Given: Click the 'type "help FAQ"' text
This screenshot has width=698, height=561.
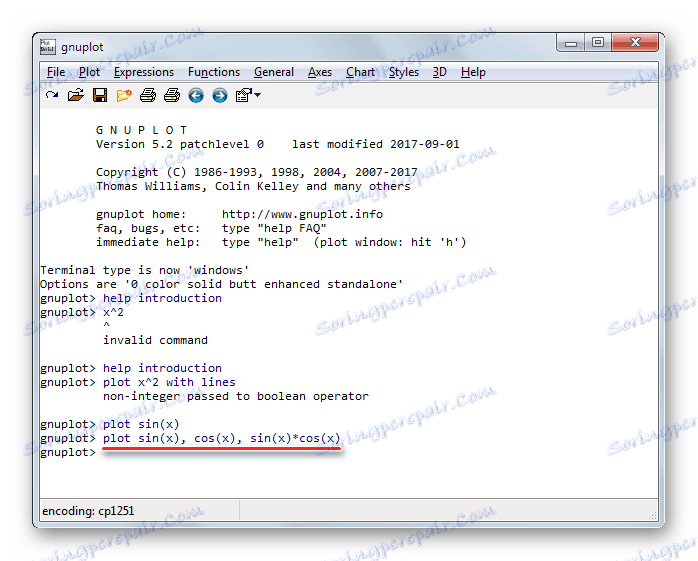Looking at the screenshot, I should click(x=274, y=228).
